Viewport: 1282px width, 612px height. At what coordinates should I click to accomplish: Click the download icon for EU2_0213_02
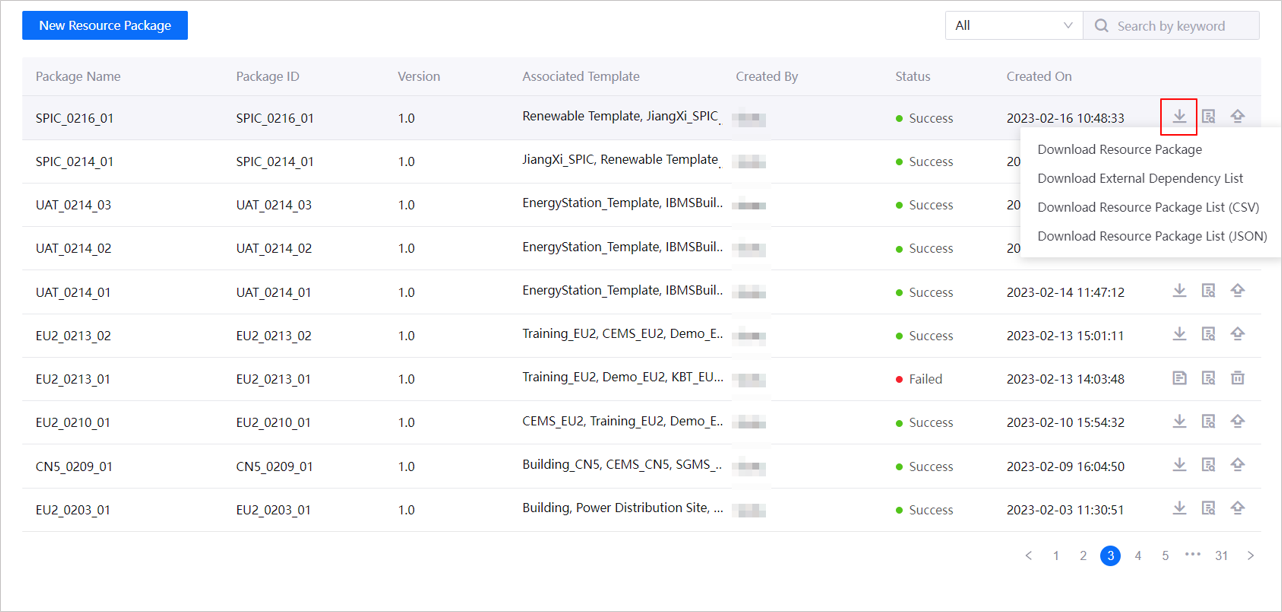click(x=1179, y=334)
